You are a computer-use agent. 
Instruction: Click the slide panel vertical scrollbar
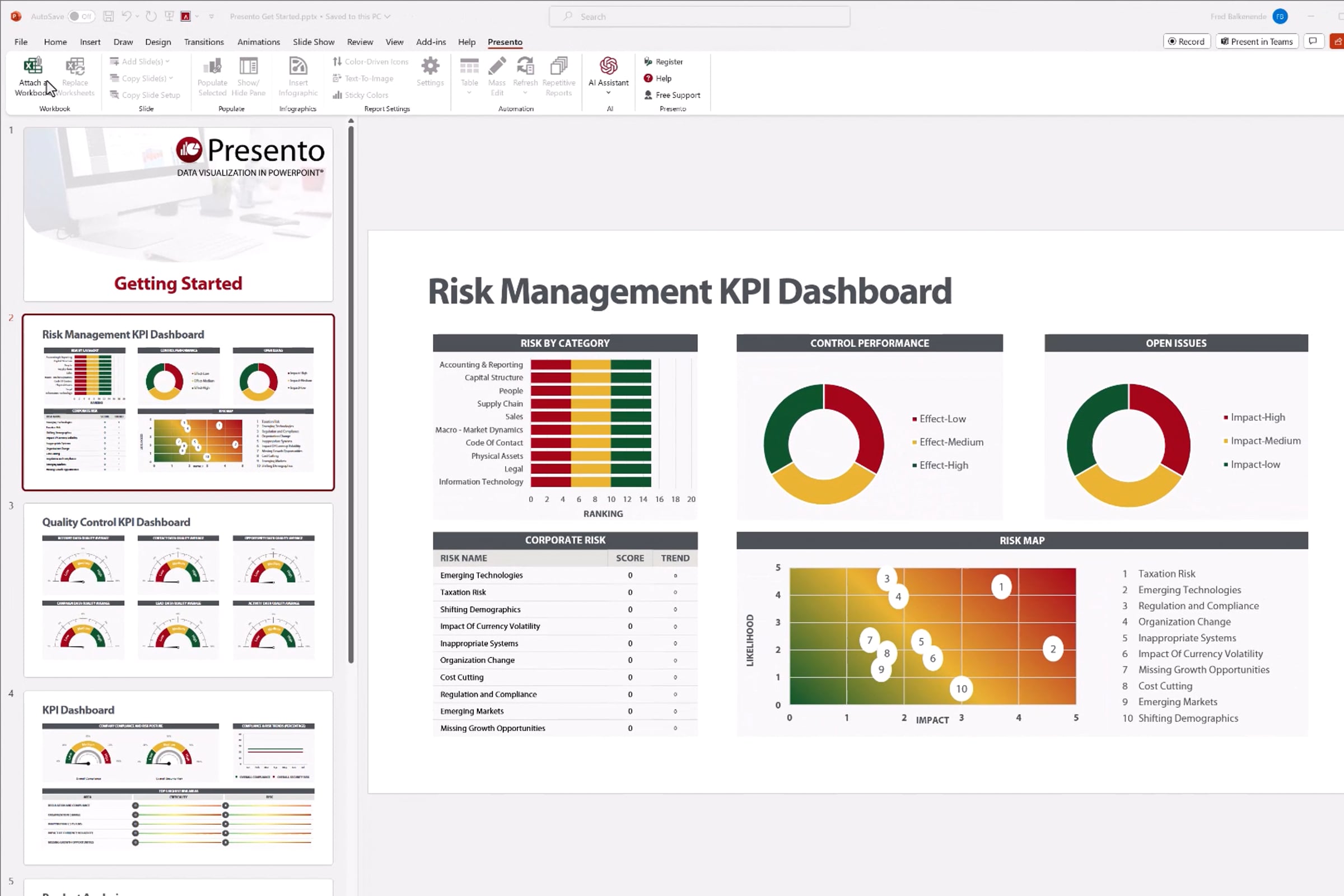351,394
